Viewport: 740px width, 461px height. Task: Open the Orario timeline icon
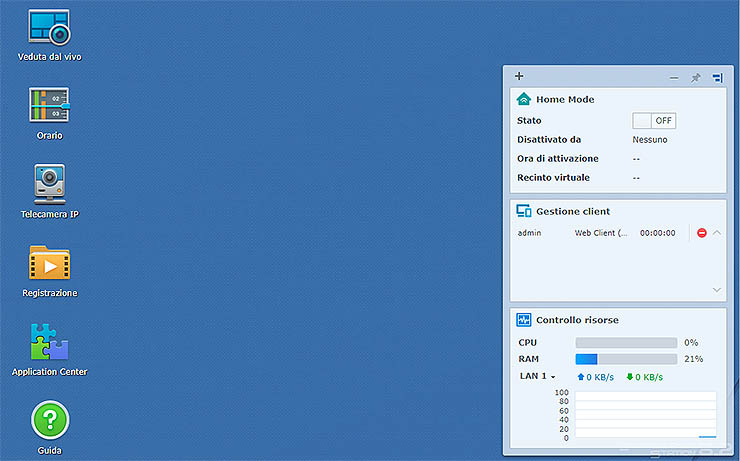[49, 105]
